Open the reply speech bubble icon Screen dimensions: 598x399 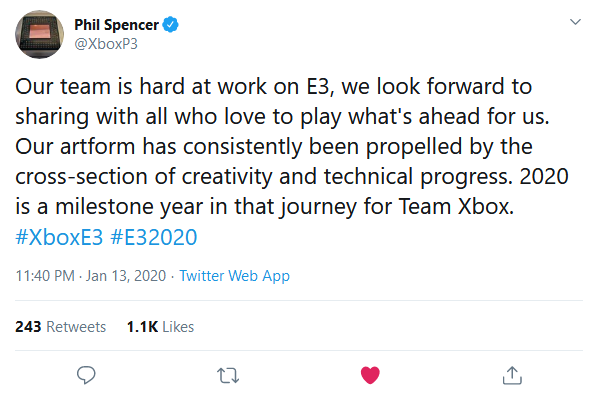pos(86,375)
